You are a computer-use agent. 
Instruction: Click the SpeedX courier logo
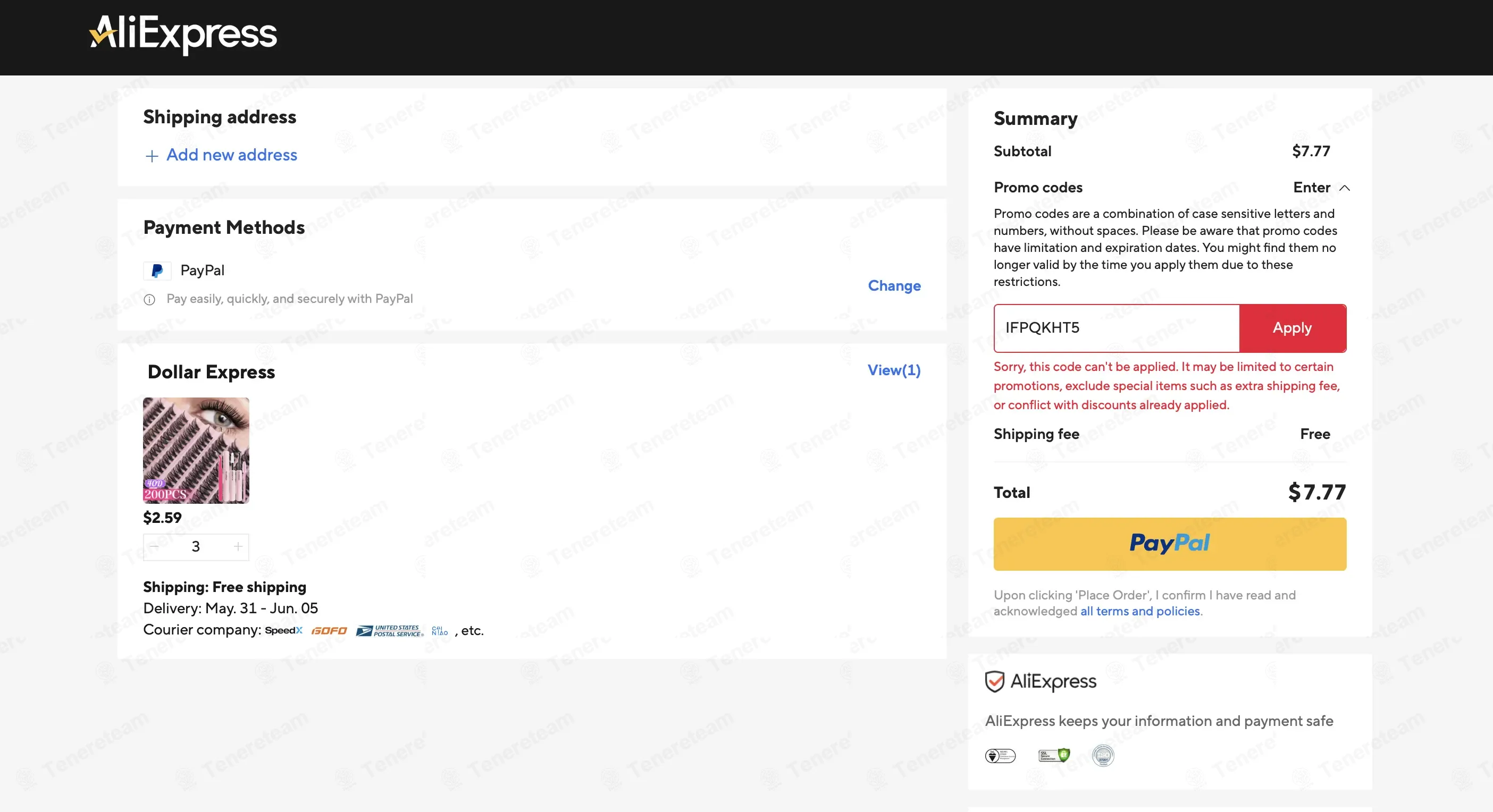click(284, 630)
